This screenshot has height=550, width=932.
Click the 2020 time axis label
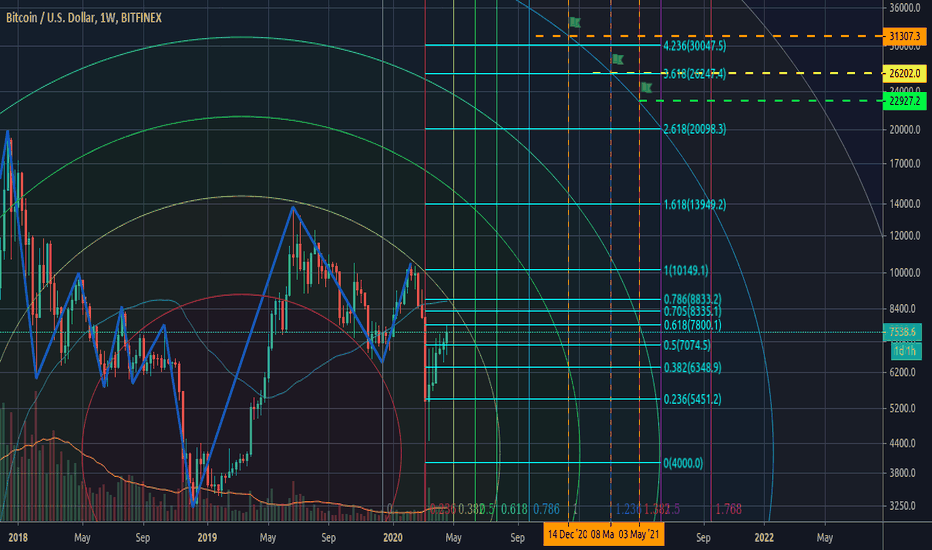point(392,538)
